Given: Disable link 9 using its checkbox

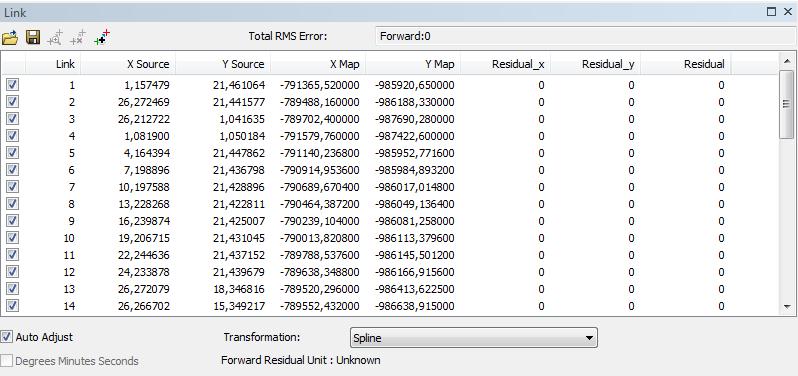Looking at the screenshot, I should tap(13, 221).
